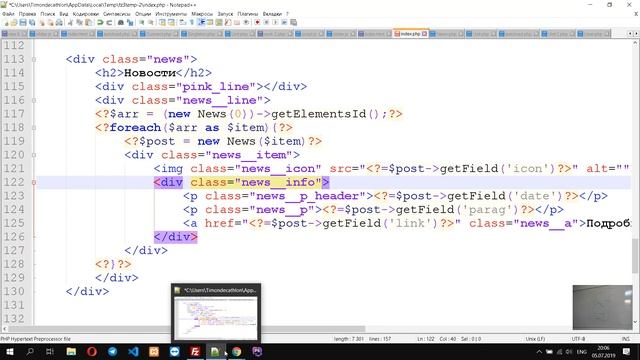Viewport: 640px width, 360px height.
Task: Open the Опции menu
Action: point(143,14)
